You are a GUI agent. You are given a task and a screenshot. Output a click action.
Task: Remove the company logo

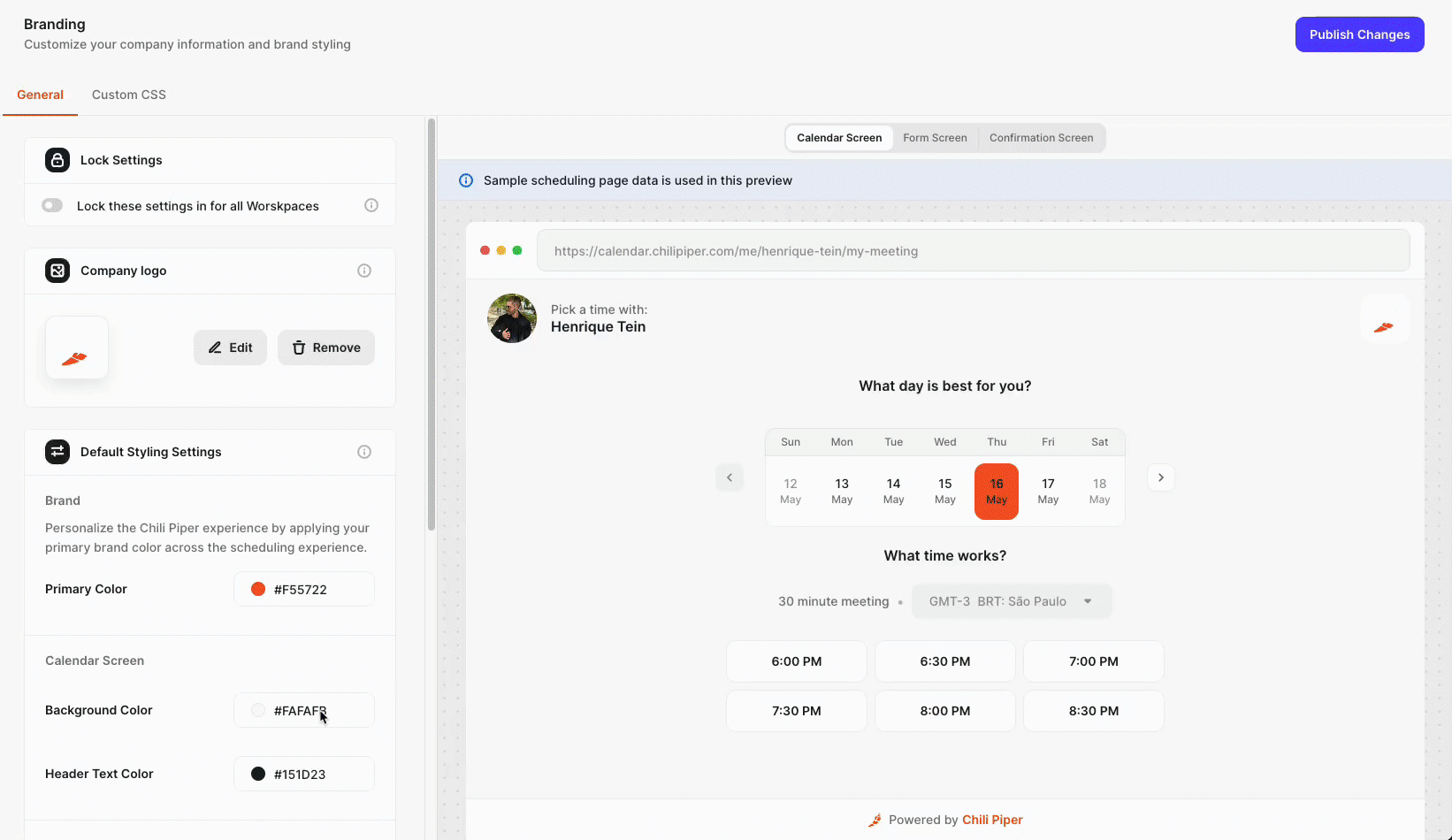click(326, 347)
